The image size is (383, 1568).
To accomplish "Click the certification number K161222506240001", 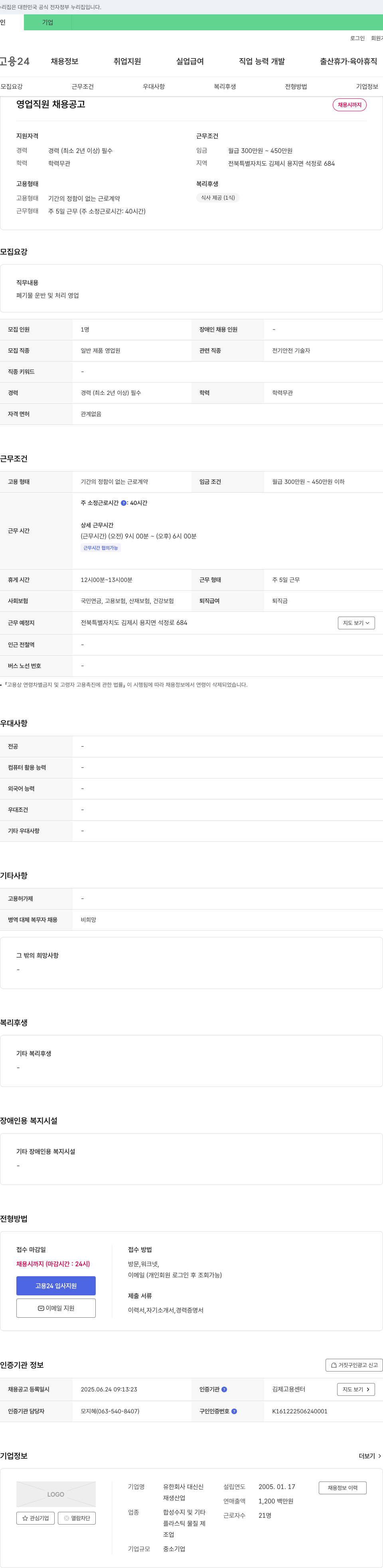I will (300, 1411).
